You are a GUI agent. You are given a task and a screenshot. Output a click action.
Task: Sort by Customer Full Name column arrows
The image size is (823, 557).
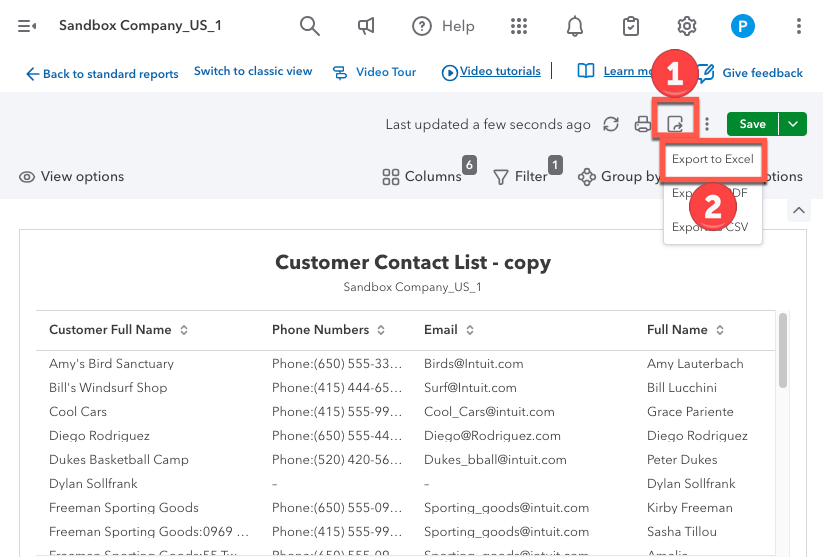click(x=184, y=330)
